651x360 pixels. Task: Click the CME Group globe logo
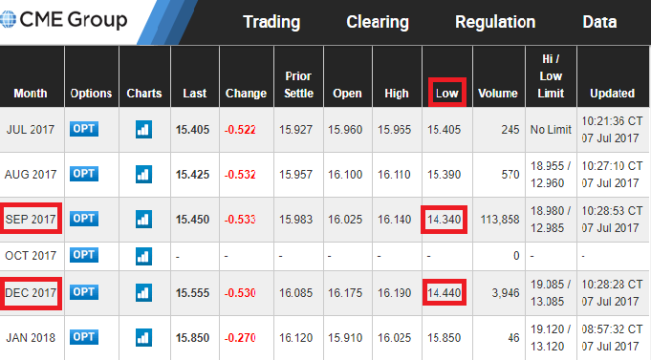7,20
